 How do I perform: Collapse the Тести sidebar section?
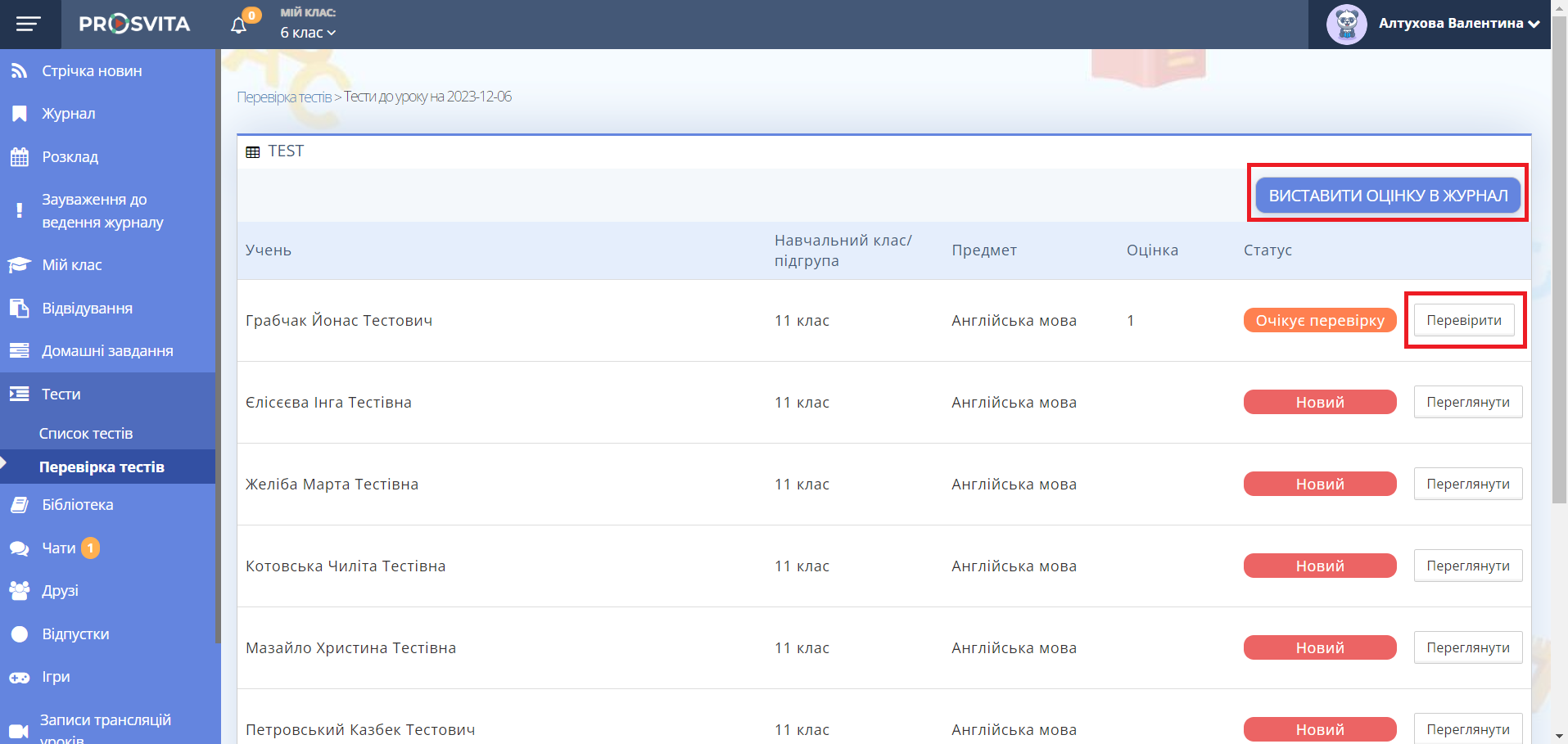point(61,395)
